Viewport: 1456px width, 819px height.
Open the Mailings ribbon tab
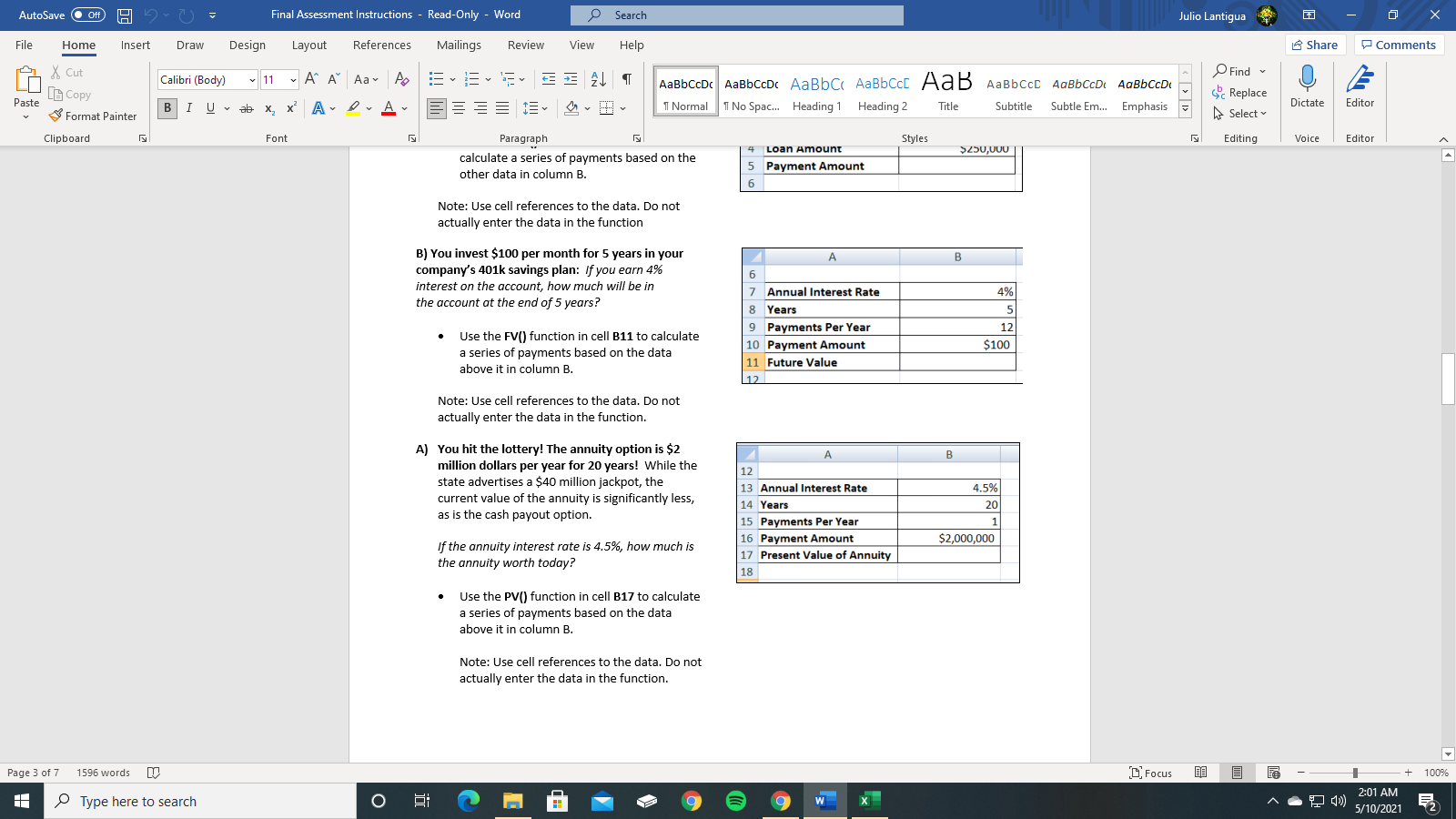coord(459,45)
